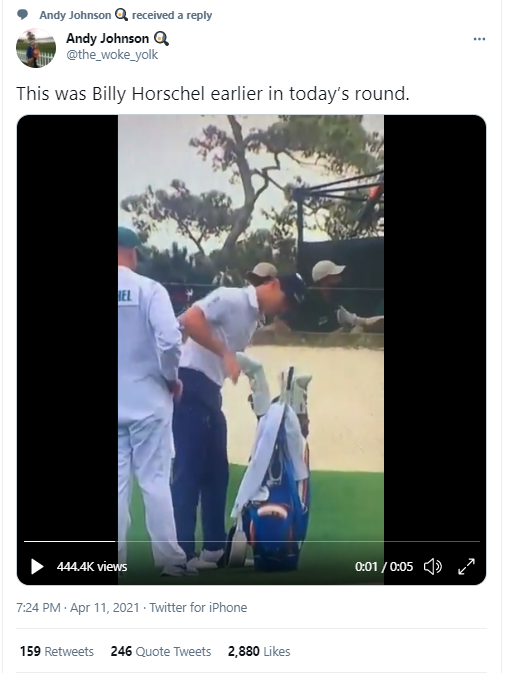Click the 0:01 / 0:05 time display
This screenshot has width=506, height=673.
384,567
